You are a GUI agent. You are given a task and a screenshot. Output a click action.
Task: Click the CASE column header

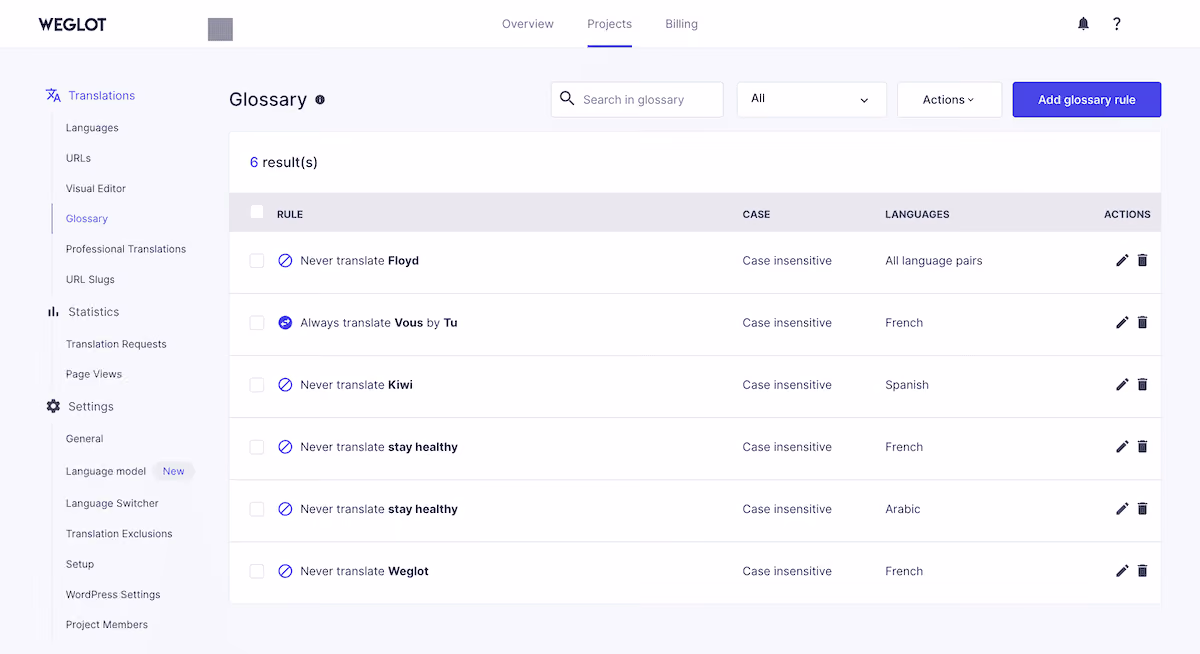pyautogui.click(x=756, y=214)
